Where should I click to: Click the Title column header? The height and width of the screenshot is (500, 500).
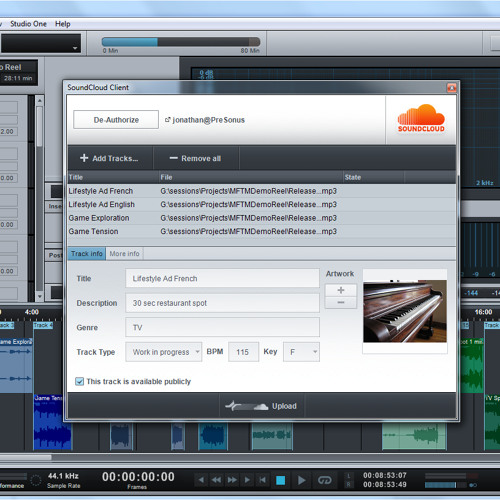(113, 177)
